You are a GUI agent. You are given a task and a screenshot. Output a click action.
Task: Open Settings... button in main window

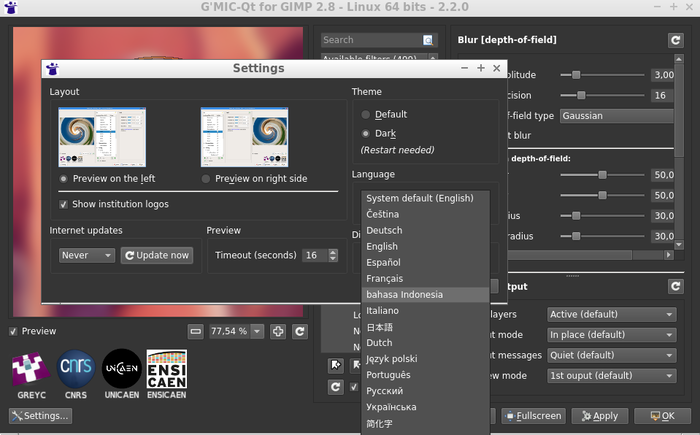pos(40,416)
